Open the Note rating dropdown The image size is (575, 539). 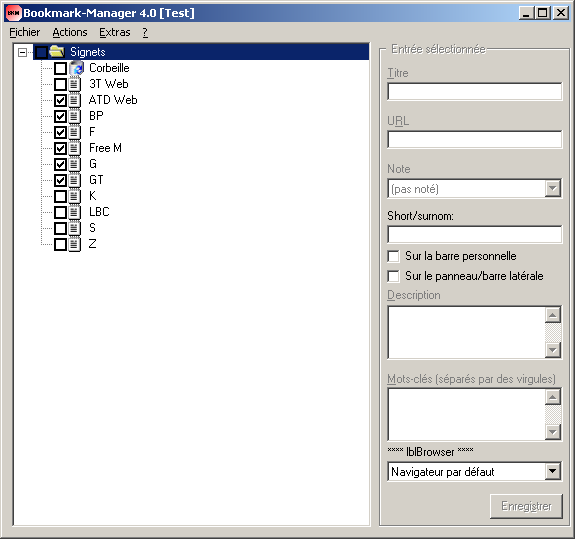pos(553,189)
